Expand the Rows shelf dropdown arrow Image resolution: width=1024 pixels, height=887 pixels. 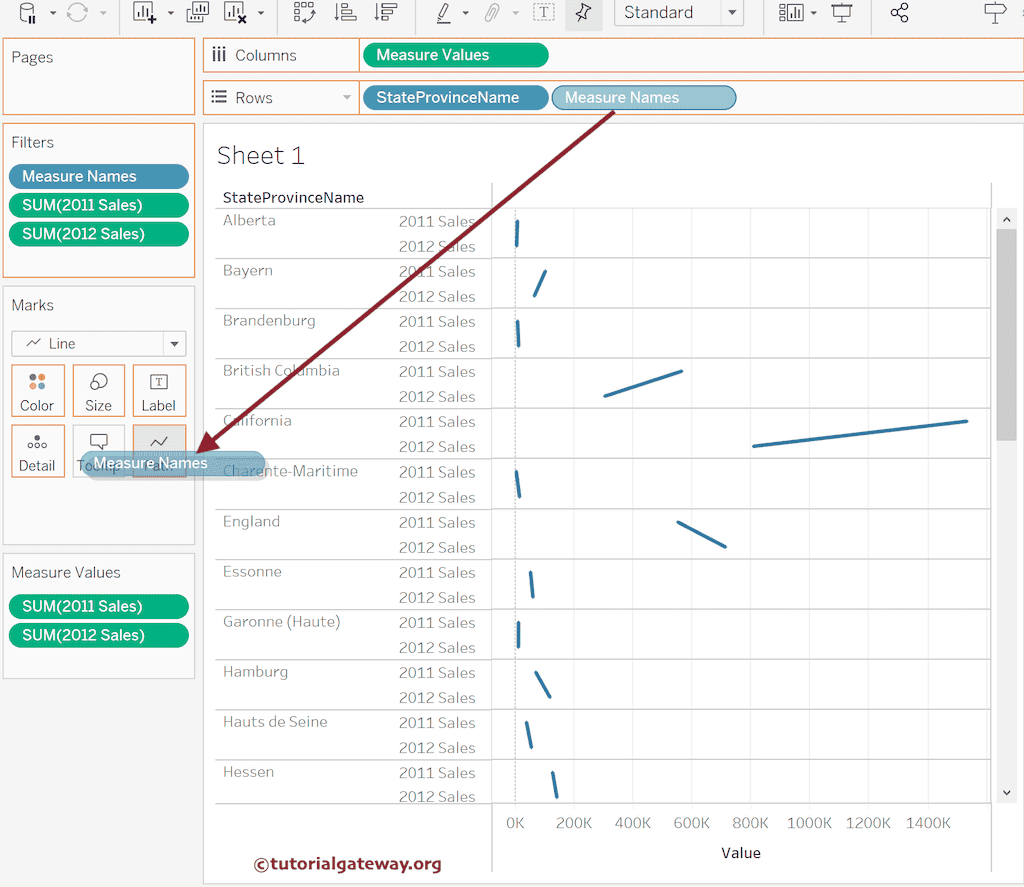(x=347, y=98)
